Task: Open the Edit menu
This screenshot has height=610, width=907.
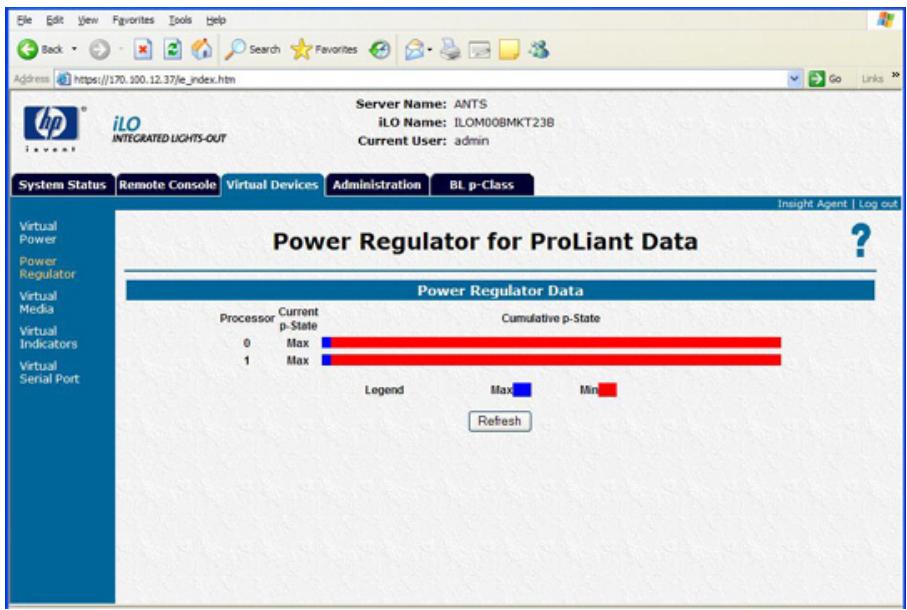Action: pos(55,20)
